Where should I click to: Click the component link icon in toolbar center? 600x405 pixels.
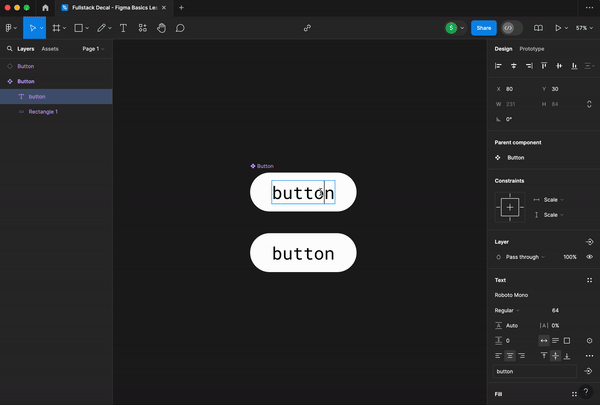pos(307,28)
